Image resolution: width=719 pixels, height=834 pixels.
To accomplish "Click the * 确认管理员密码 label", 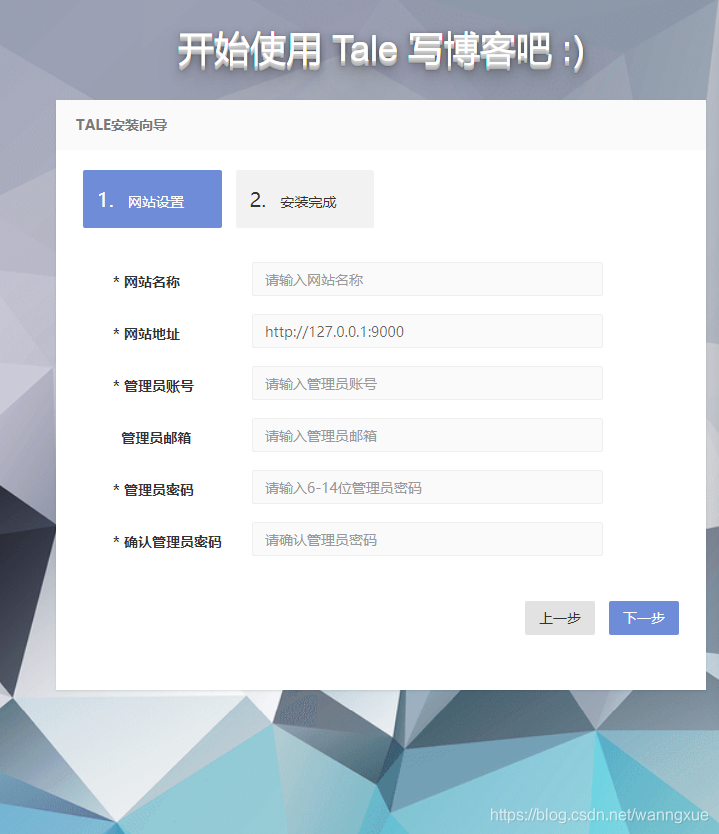I will (x=167, y=541).
